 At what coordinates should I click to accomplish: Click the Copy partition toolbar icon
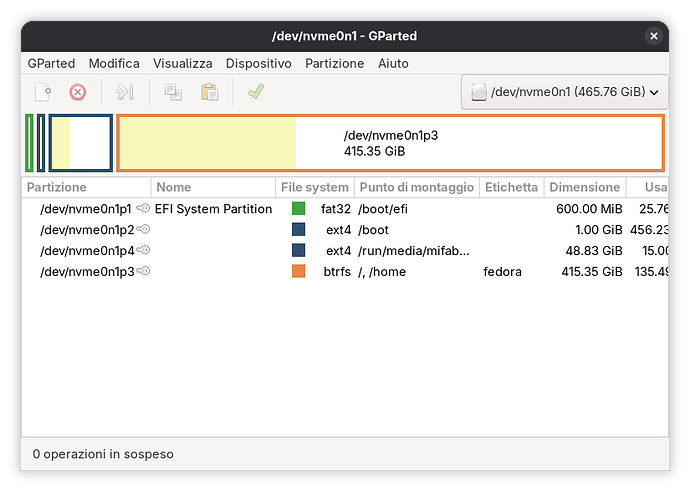point(173,92)
